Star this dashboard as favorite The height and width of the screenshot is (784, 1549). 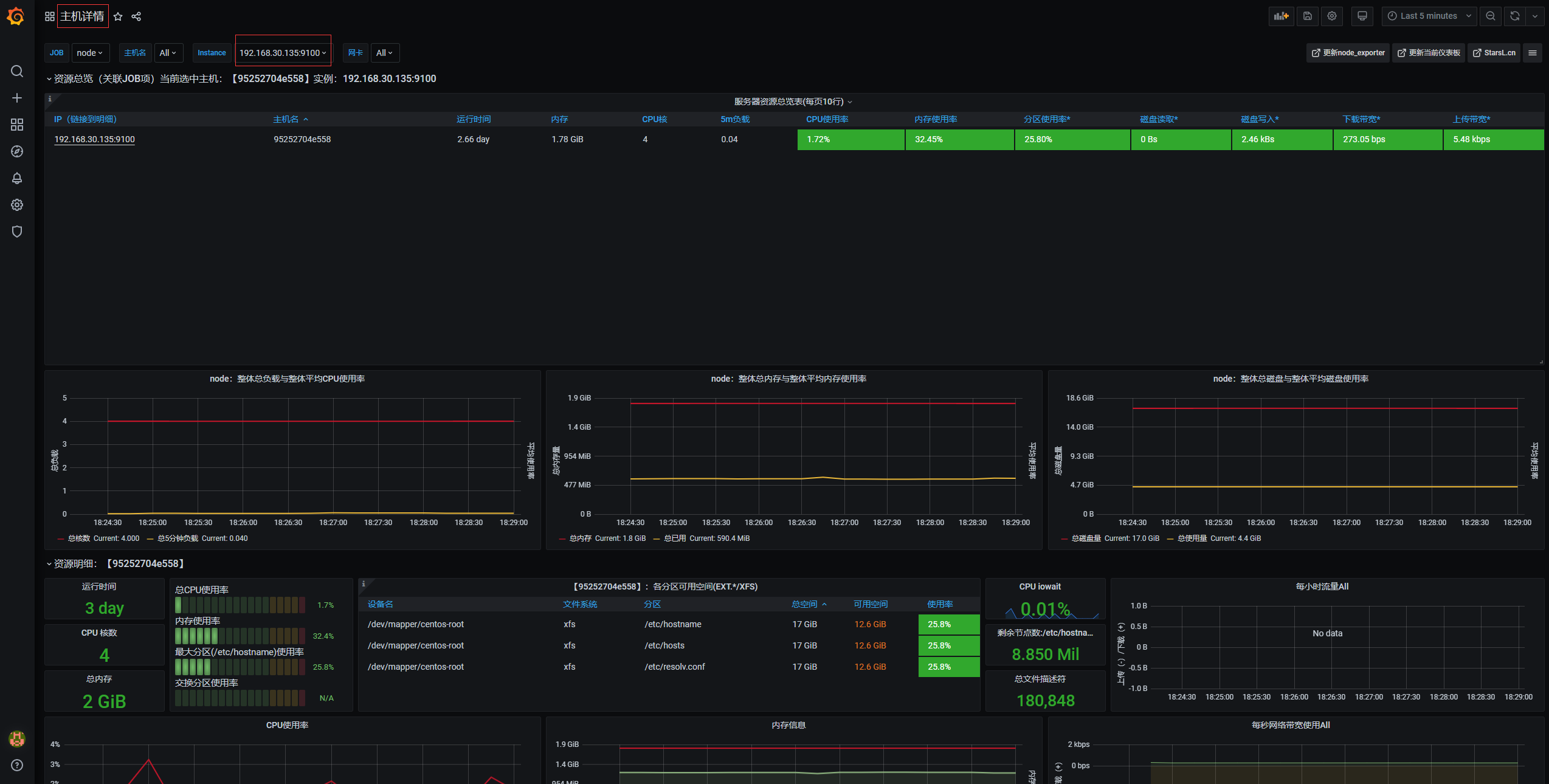[118, 16]
